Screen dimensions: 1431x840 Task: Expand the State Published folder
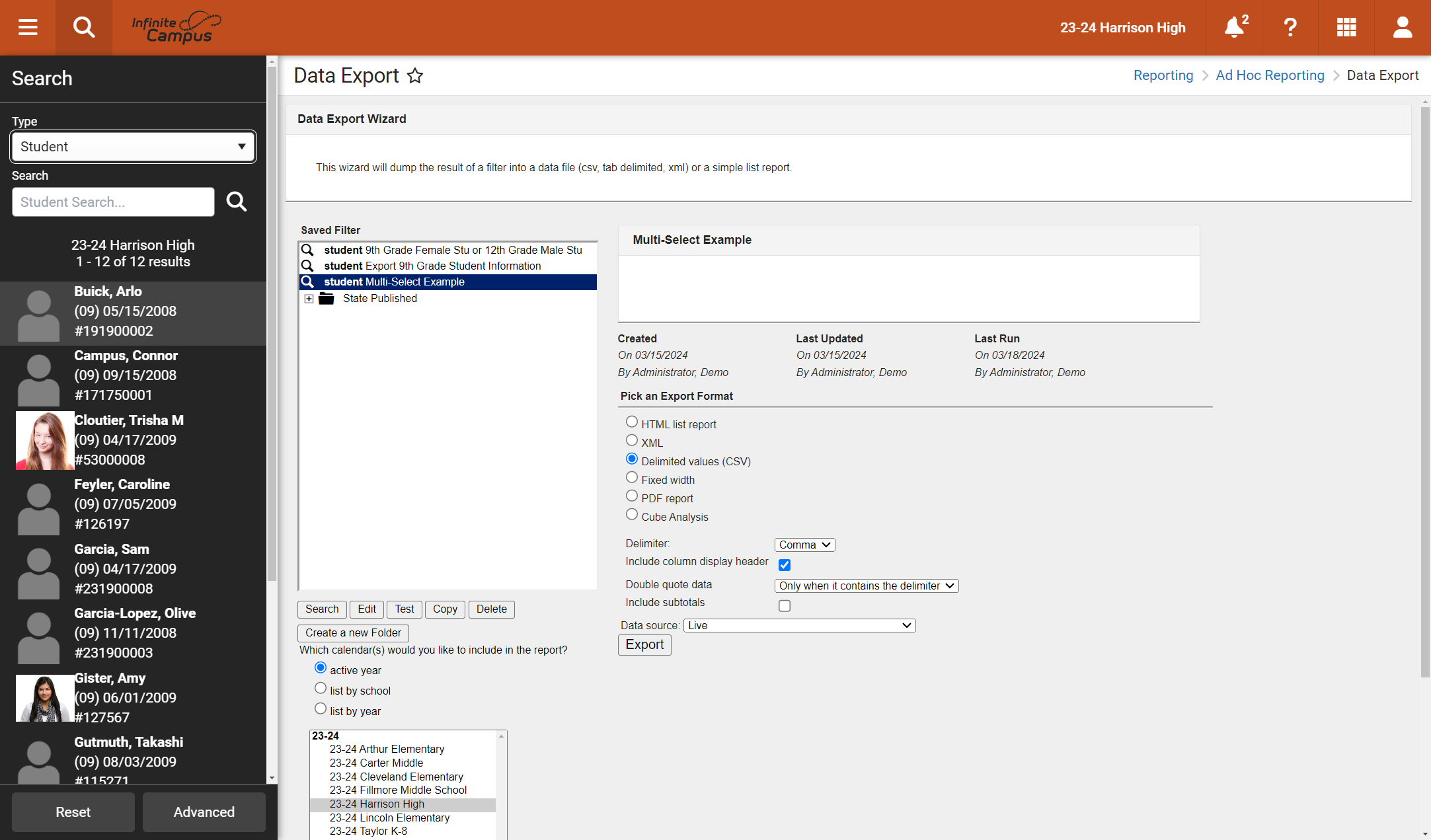tap(309, 299)
